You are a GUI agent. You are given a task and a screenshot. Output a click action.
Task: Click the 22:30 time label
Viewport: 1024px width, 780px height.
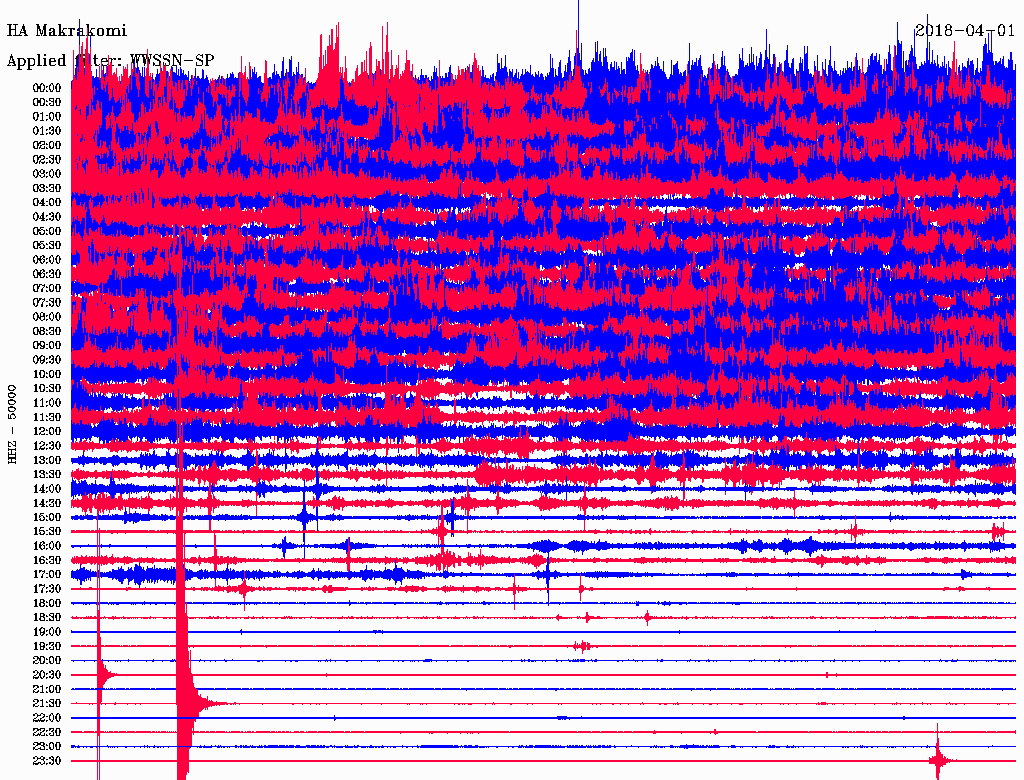47,733
